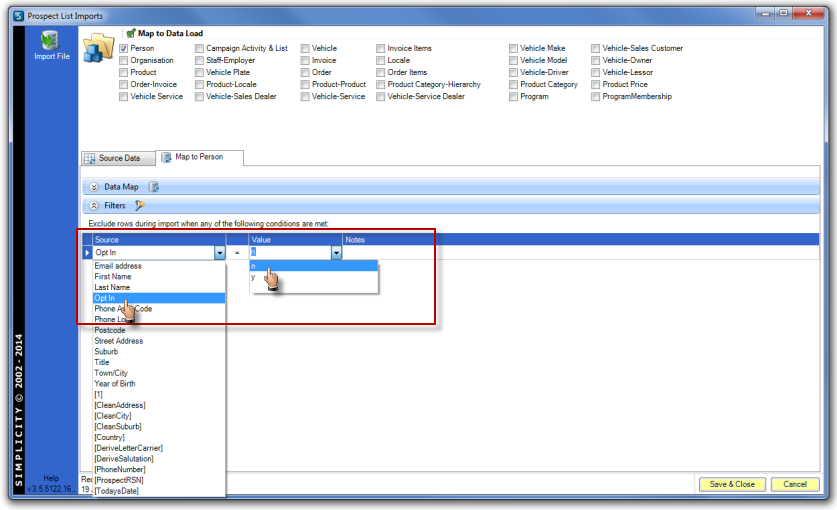Screen dimensions: 837x510
Task: Select 'Opt In' from Source list
Action: point(159,298)
